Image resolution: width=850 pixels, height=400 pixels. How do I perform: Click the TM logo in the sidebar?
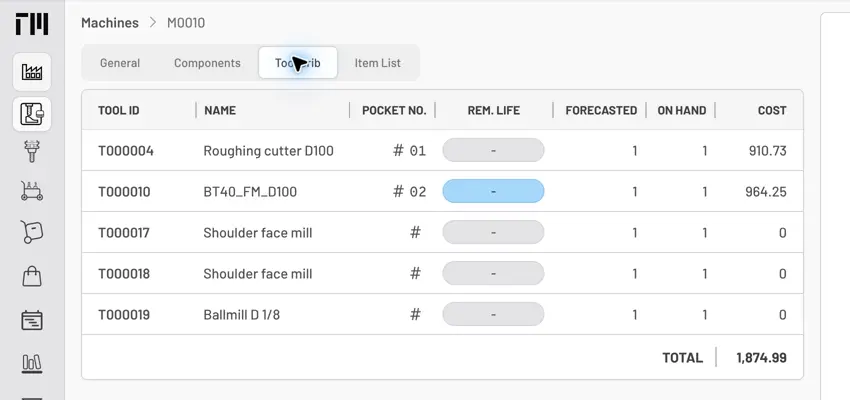tap(31, 23)
